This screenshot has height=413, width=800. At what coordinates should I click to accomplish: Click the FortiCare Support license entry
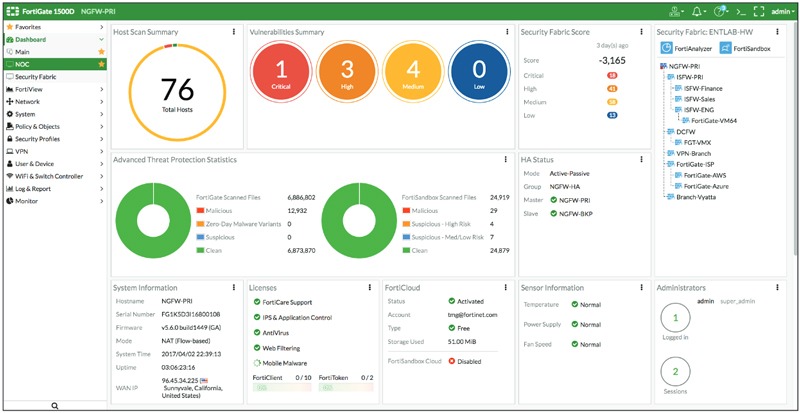coord(283,302)
